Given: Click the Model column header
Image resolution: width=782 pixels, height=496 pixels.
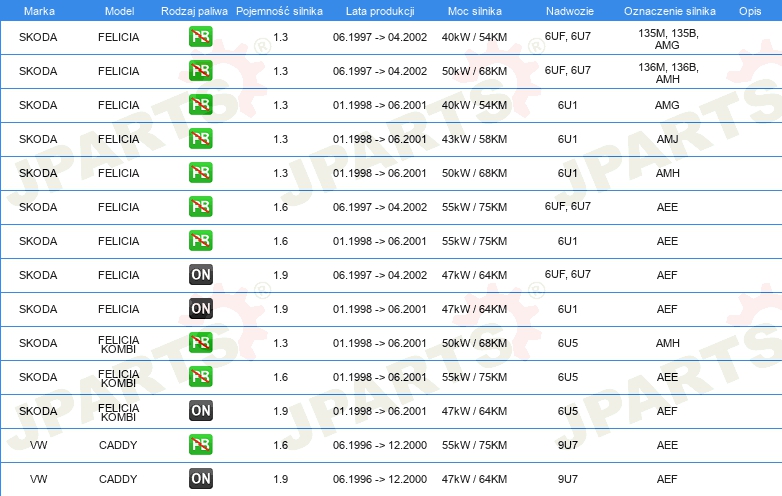Looking at the screenshot, I should pos(119,11).
